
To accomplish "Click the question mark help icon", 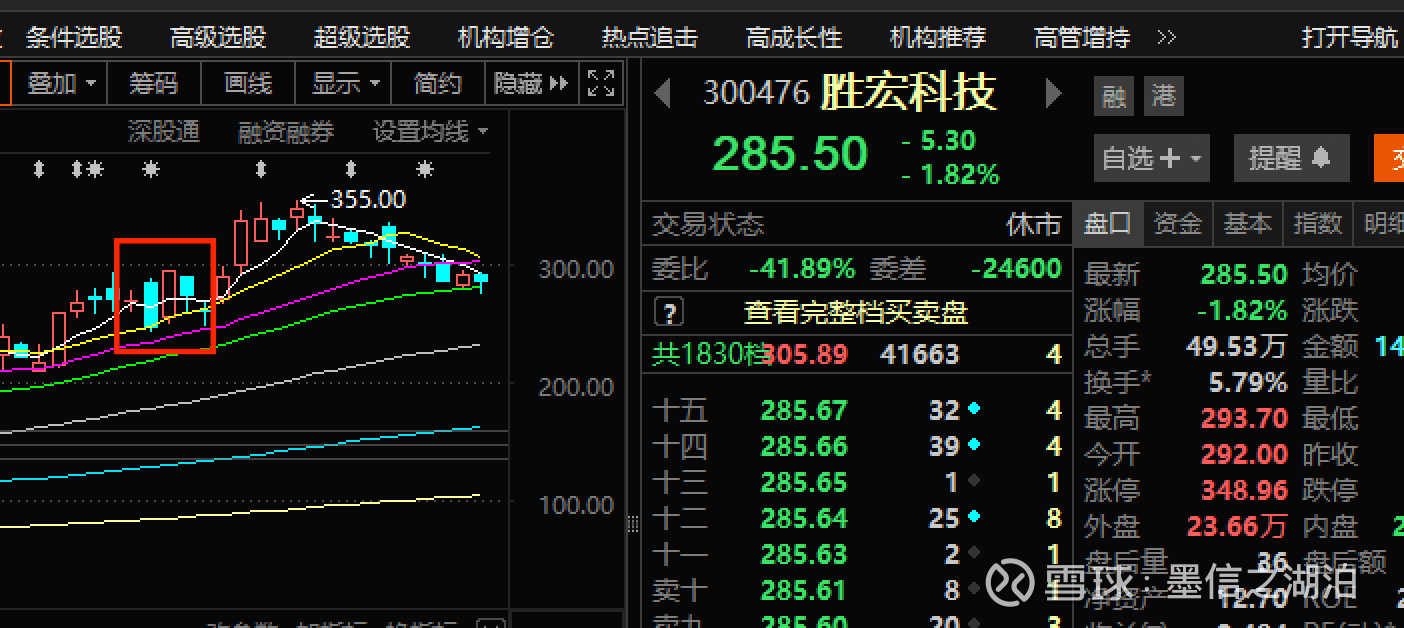I will [x=668, y=312].
